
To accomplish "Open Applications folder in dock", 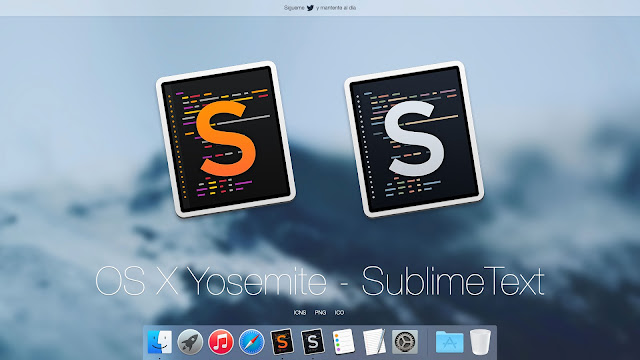I will [x=449, y=342].
